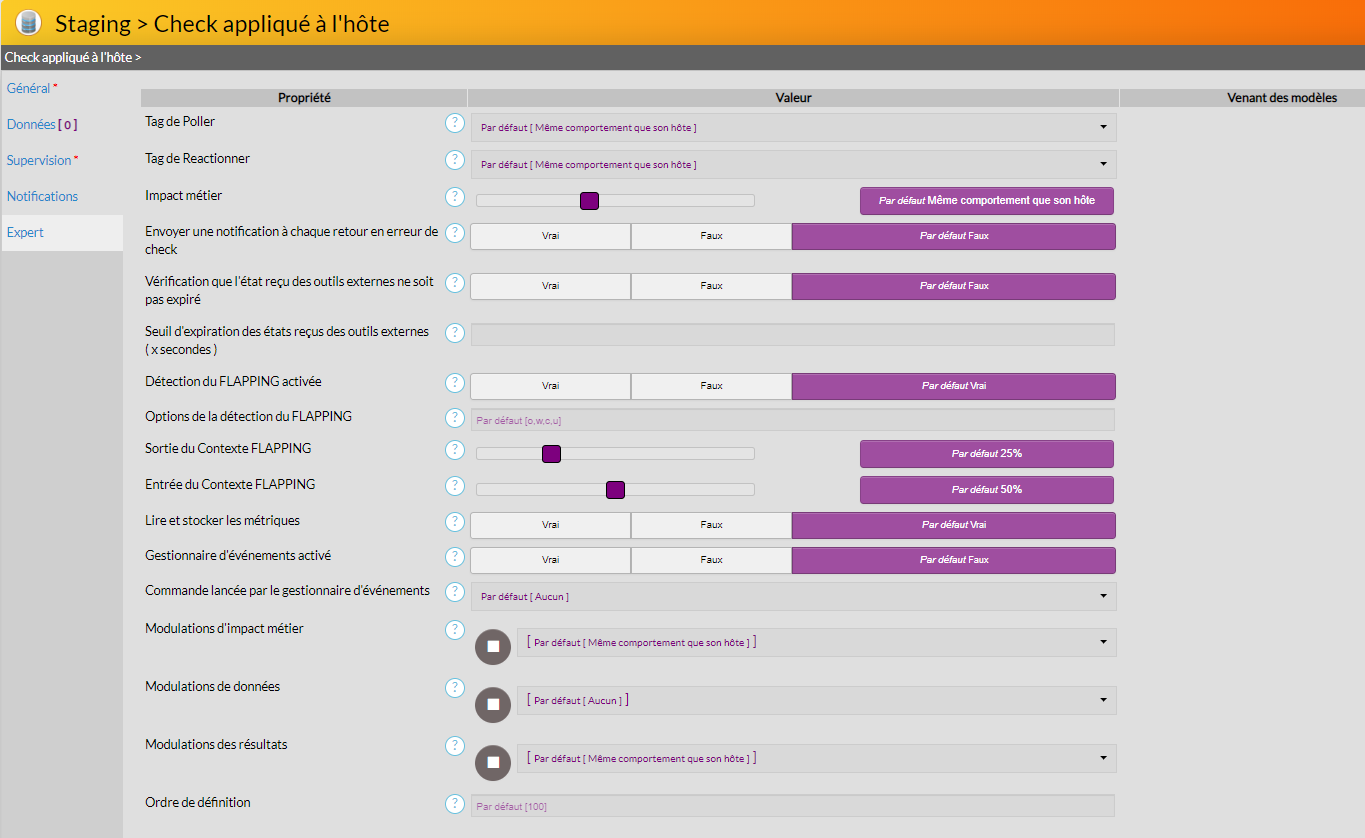
Task: Click help icon beside Impact métier
Action: tap(455, 197)
